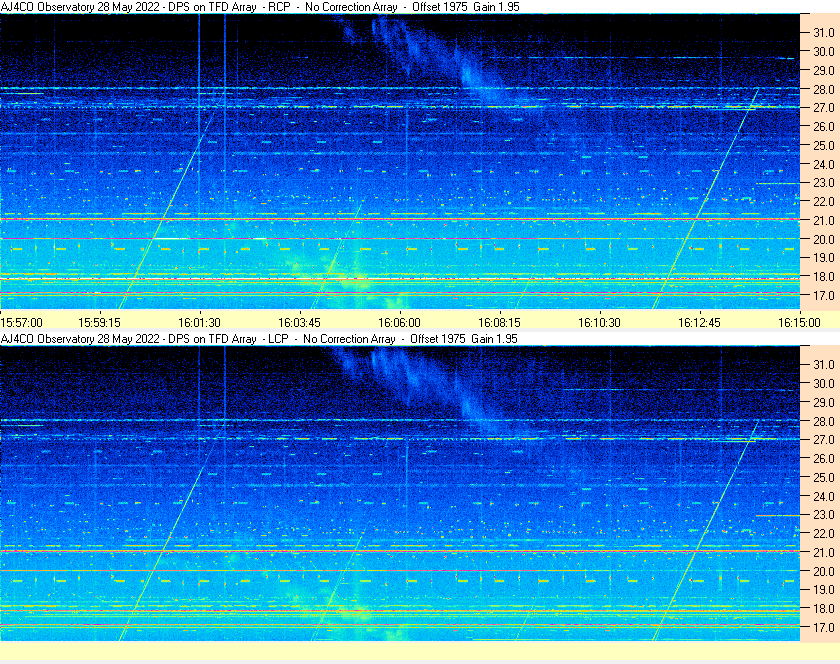
Task: Select the 31.0 frequency label in RCP panel
Action: [x=823, y=33]
